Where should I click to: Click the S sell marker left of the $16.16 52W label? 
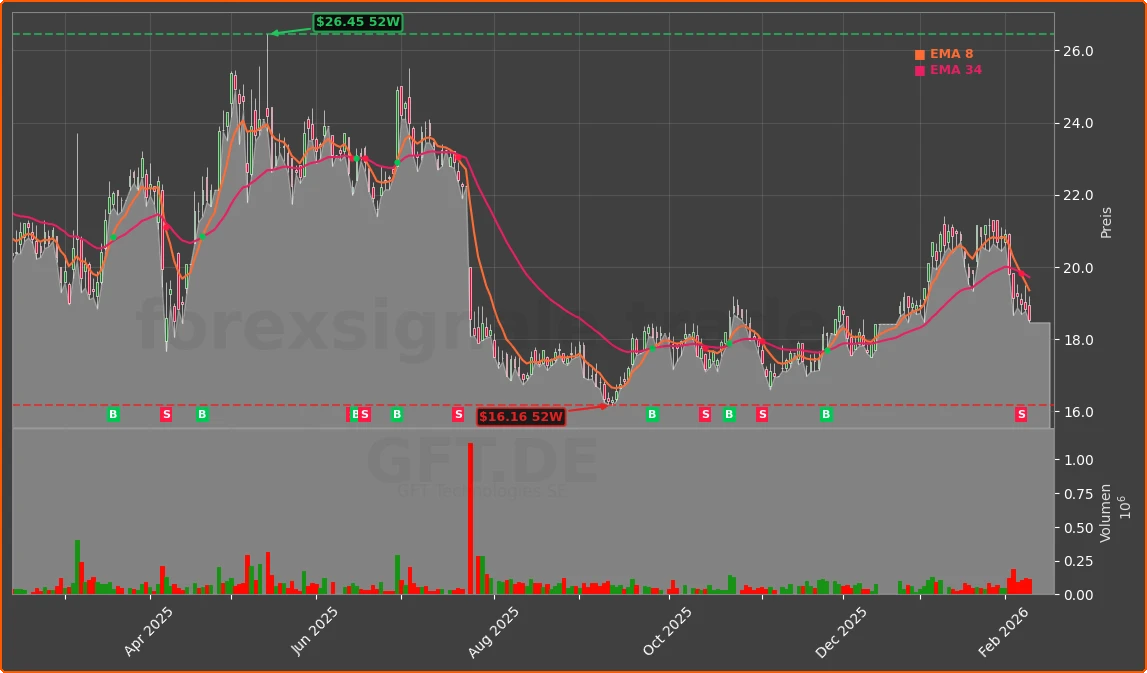(x=459, y=414)
